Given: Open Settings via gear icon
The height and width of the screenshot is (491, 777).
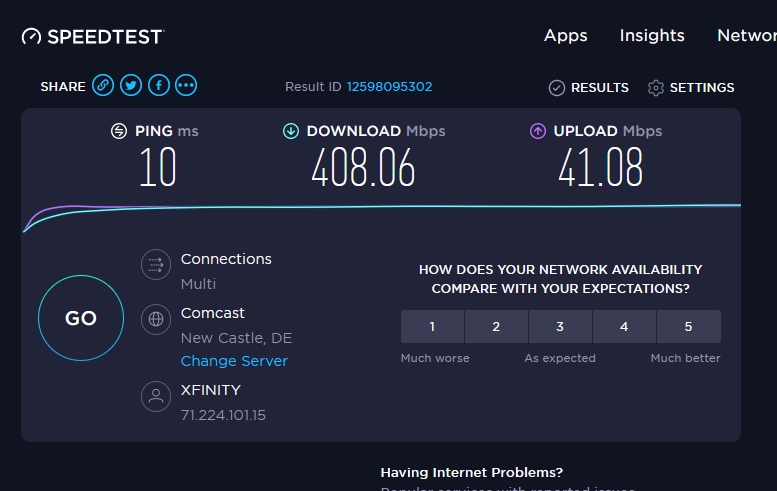Looking at the screenshot, I should pyautogui.click(x=656, y=88).
